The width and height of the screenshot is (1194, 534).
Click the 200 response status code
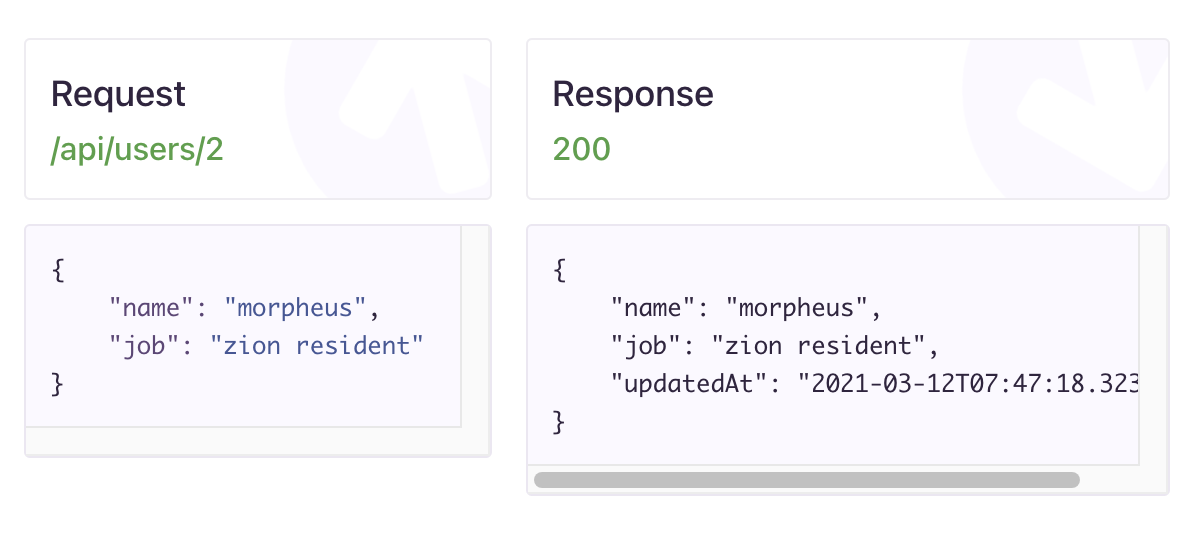click(581, 149)
